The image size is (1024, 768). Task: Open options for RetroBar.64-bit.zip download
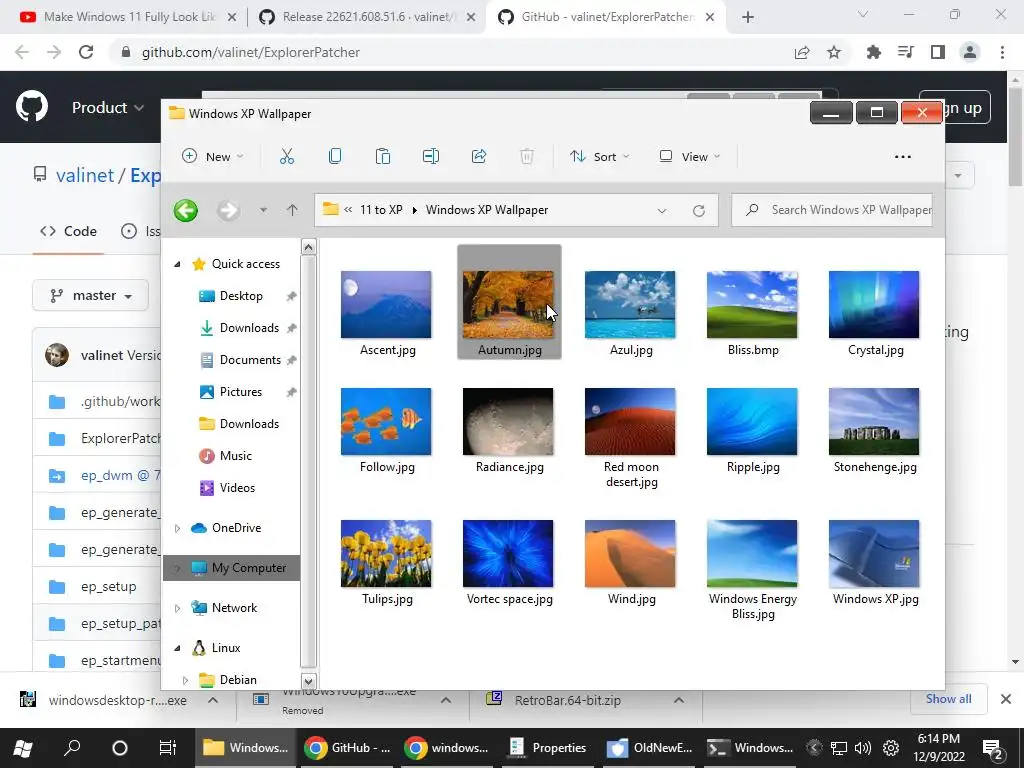click(x=679, y=700)
